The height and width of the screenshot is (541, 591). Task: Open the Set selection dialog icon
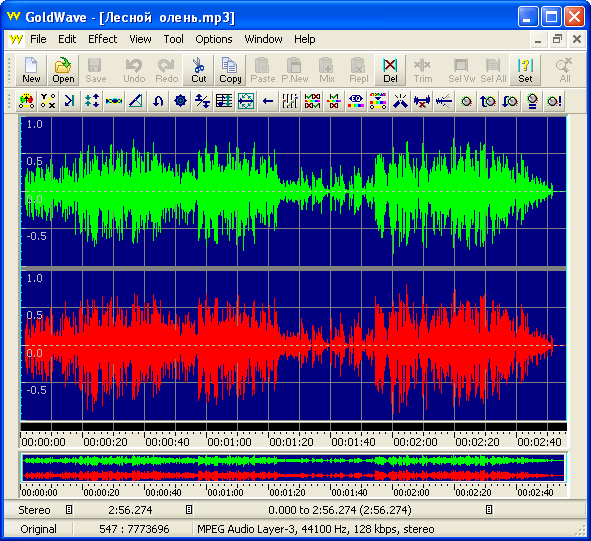[x=525, y=70]
